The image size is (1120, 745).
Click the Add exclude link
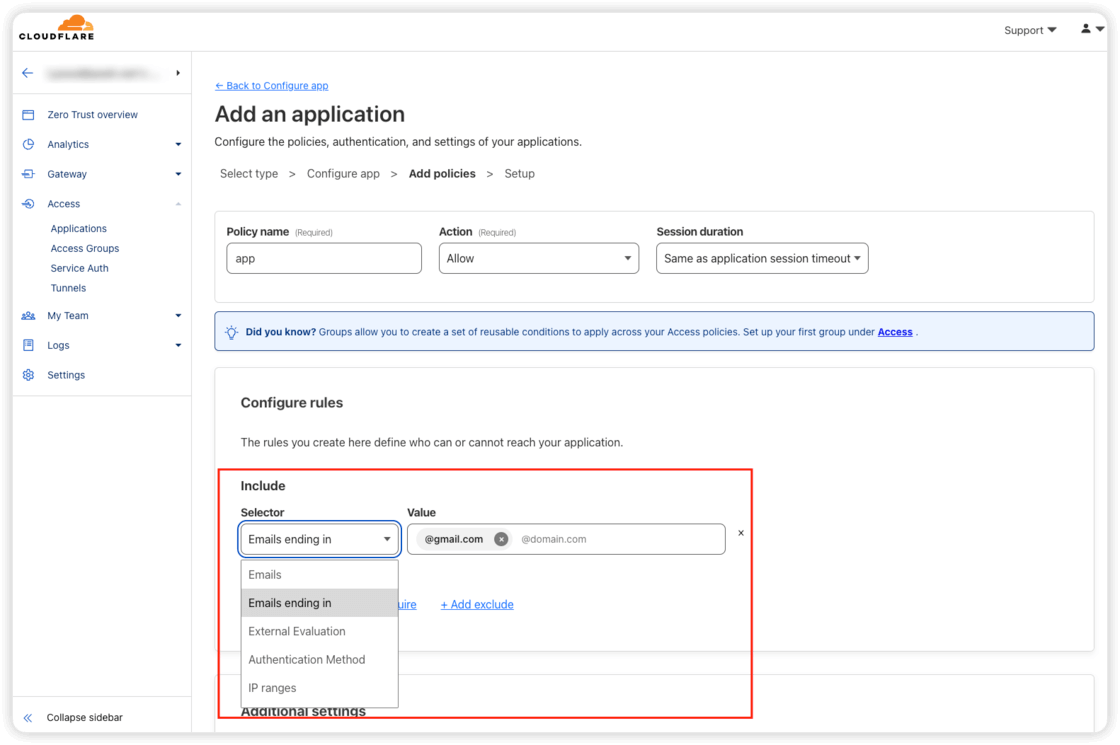[477, 604]
